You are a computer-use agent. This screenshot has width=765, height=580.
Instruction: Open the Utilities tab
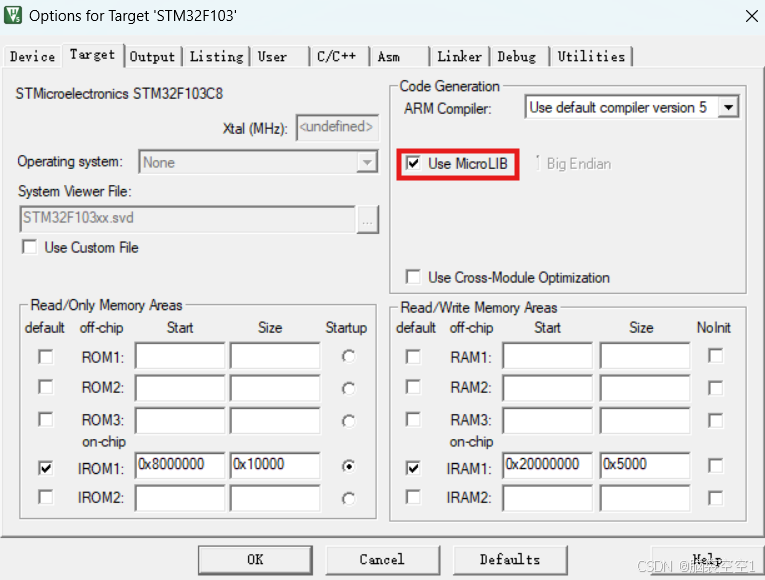pos(591,57)
